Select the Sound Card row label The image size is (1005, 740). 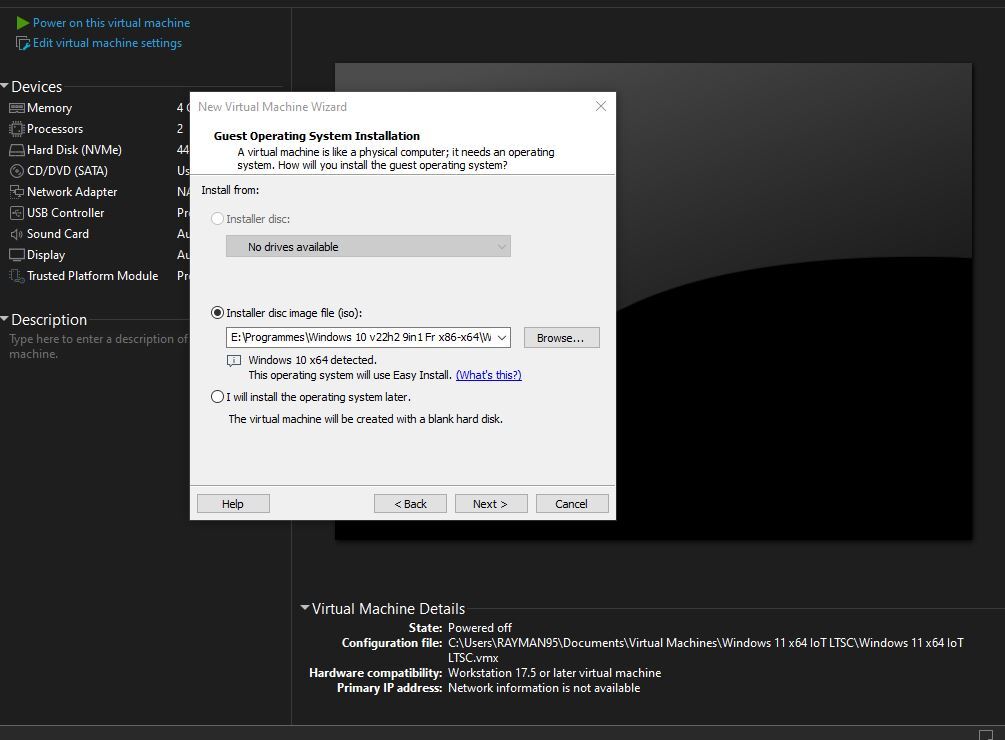click(x=58, y=234)
